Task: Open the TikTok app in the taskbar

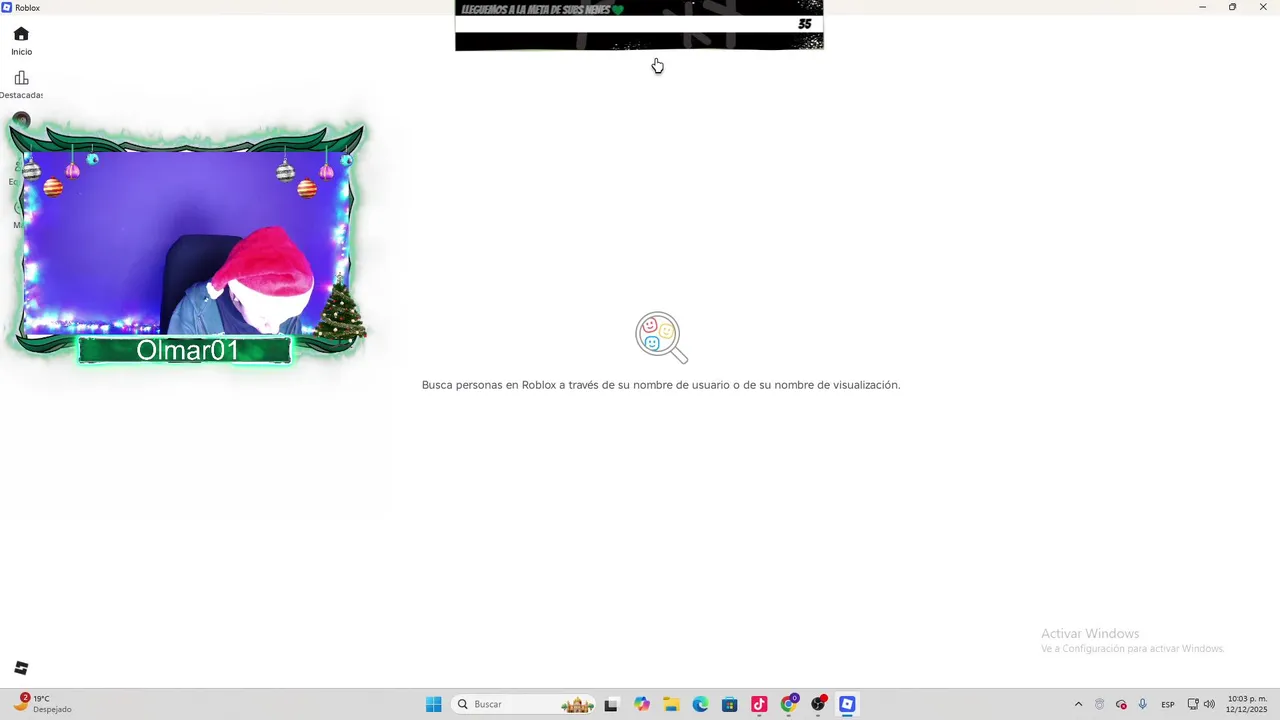Action: (759, 704)
